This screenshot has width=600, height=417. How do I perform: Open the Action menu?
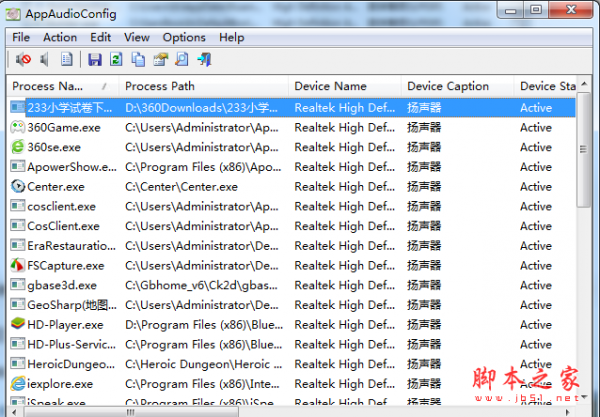(60, 37)
